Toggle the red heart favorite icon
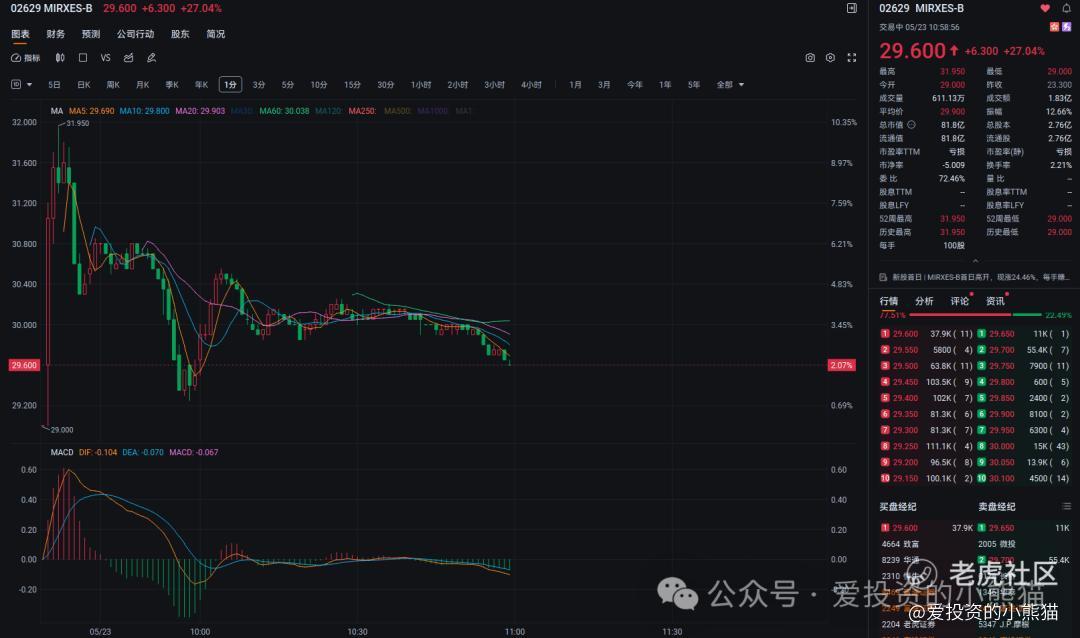The width and height of the screenshot is (1080, 638). pyautogui.click(x=1045, y=8)
